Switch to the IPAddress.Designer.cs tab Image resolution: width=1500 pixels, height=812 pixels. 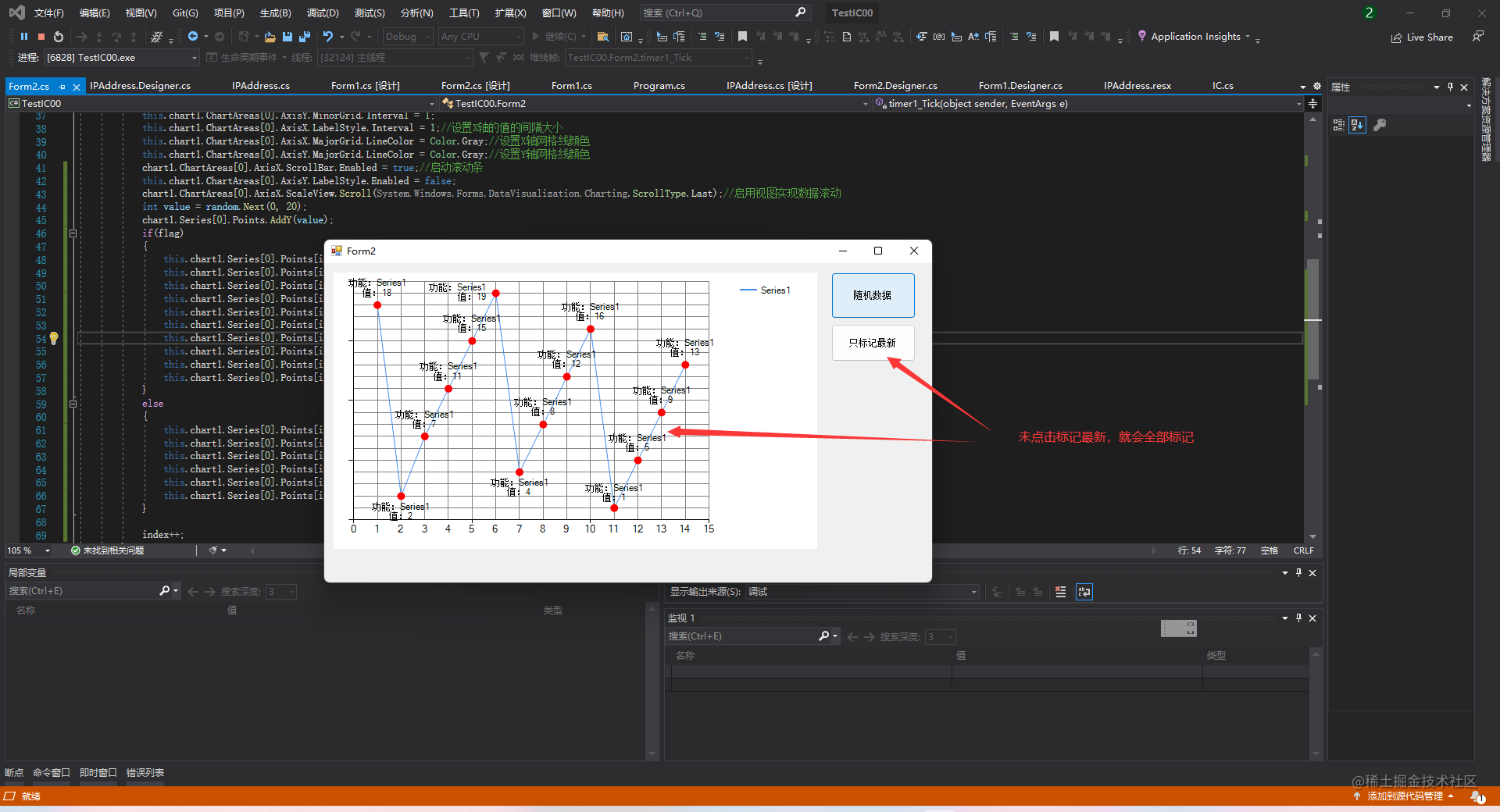[141, 86]
